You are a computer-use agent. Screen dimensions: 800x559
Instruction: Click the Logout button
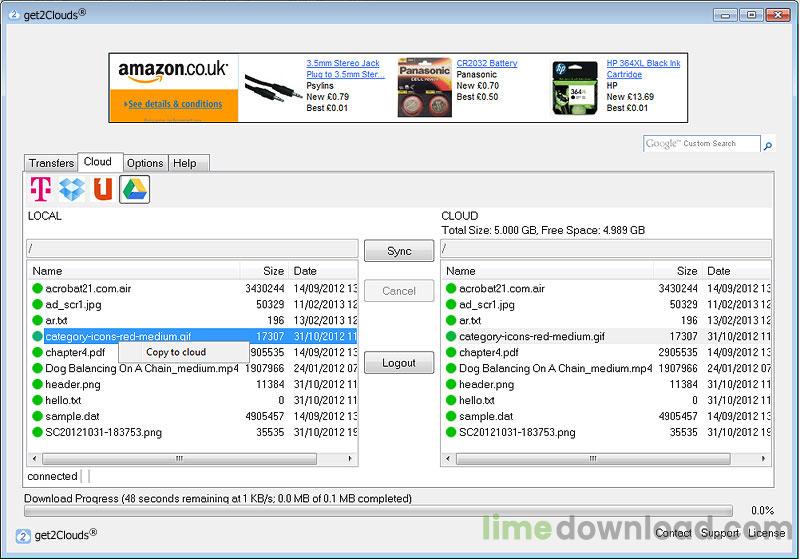[x=399, y=363]
